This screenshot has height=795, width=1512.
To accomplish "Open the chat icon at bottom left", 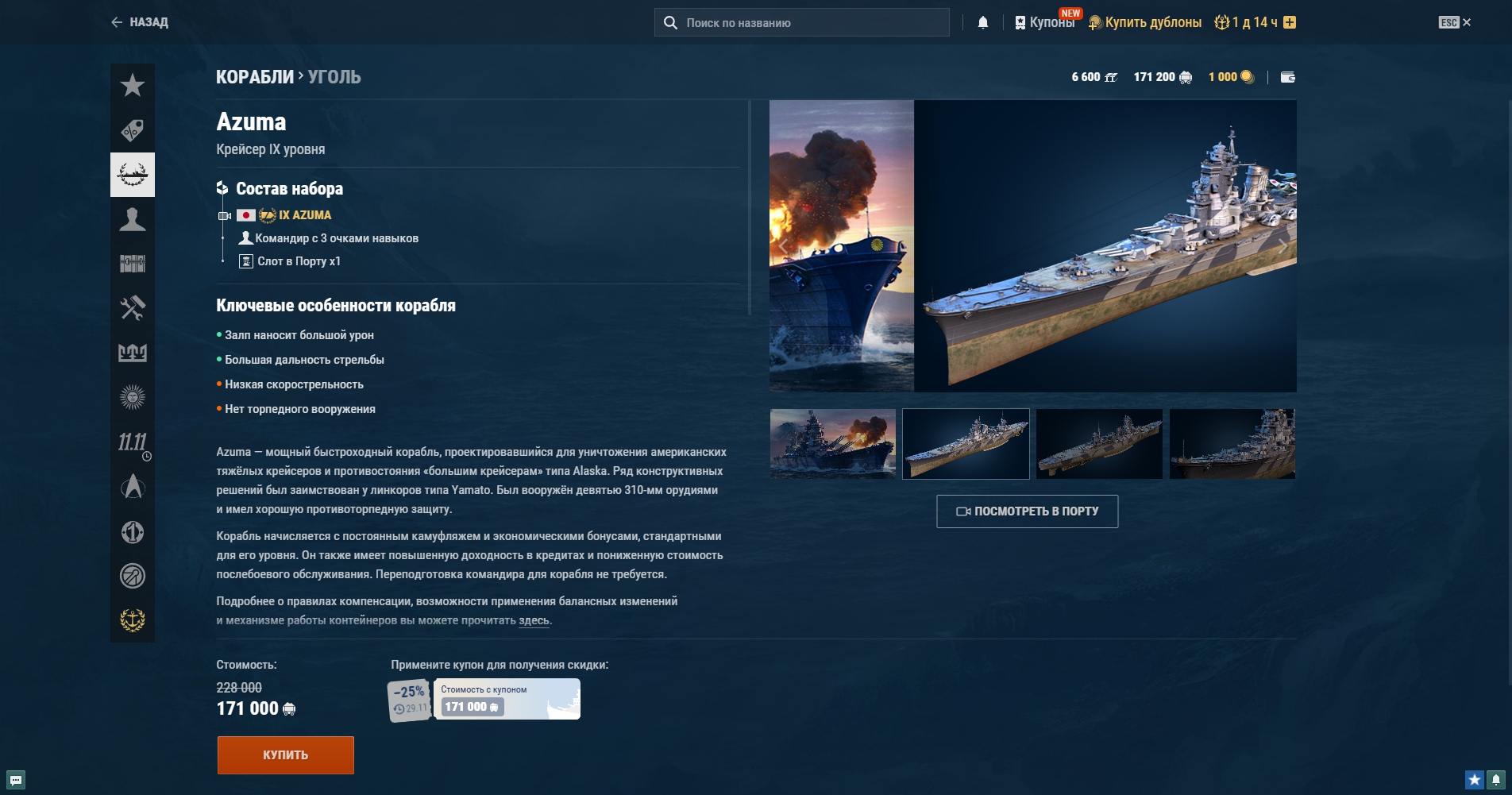I will (x=16, y=780).
